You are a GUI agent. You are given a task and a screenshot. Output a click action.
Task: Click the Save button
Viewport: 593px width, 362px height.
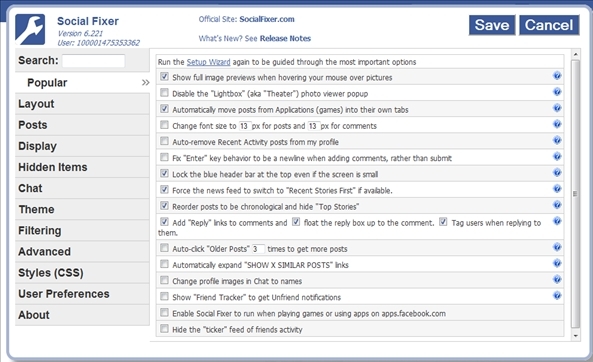(492, 25)
